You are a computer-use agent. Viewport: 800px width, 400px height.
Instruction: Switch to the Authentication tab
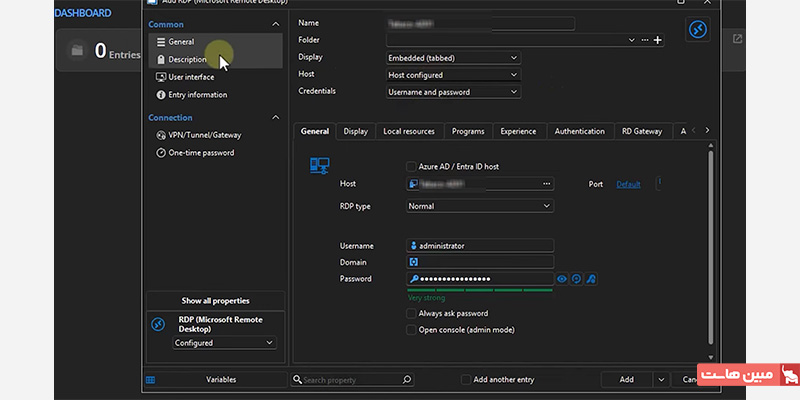tap(580, 131)
